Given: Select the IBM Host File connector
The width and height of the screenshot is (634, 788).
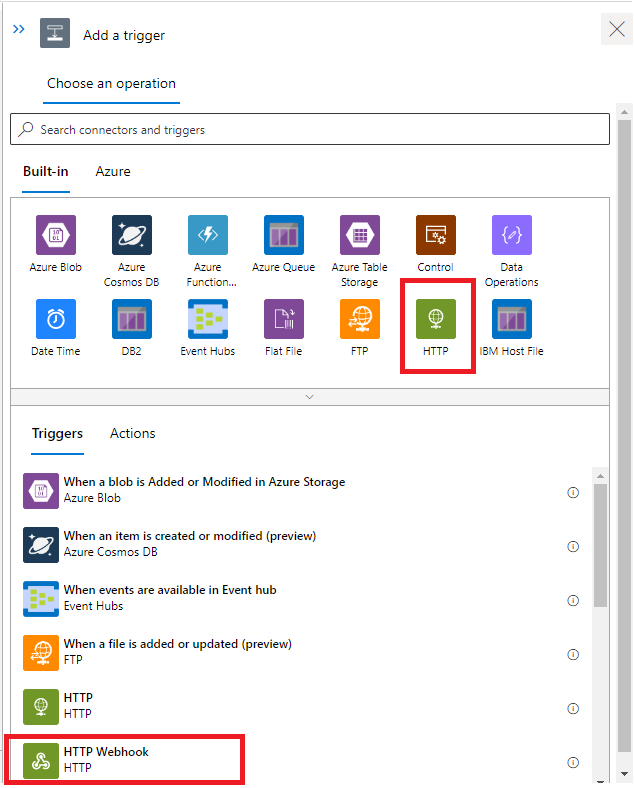Looking at the screenshot, I should pos(511,319).
